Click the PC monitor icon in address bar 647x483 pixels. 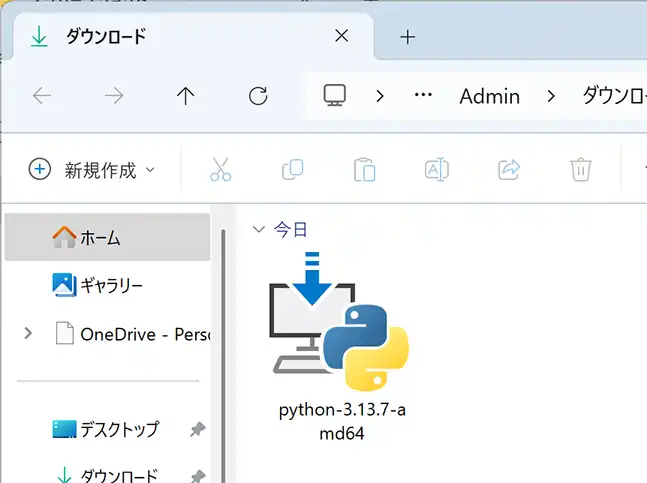(335, 95)
